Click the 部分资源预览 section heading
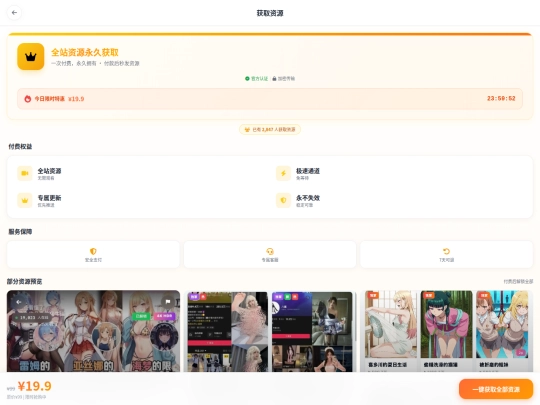 [24, 281]
